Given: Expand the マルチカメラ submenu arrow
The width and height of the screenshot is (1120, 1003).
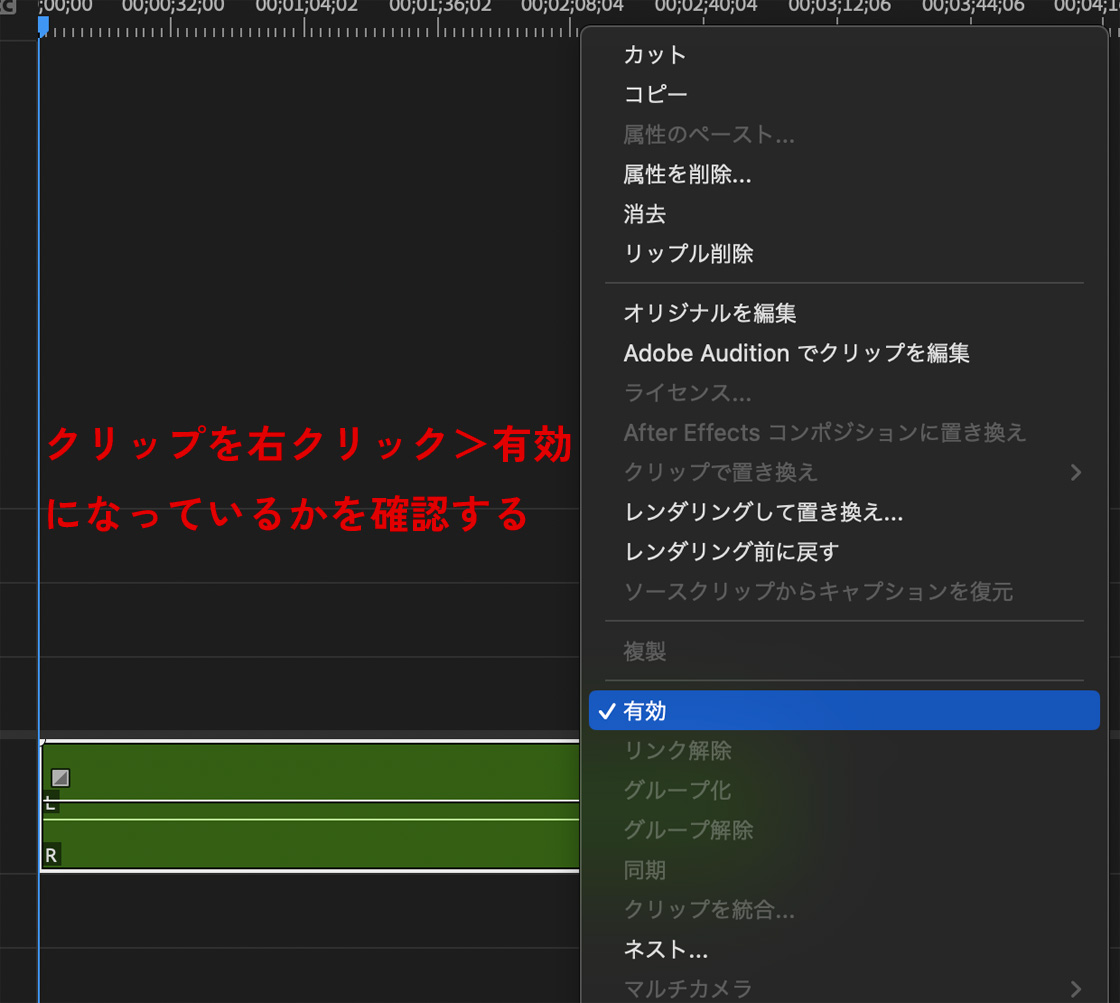Looking at the screenshot, I should tap(1076, 989).
